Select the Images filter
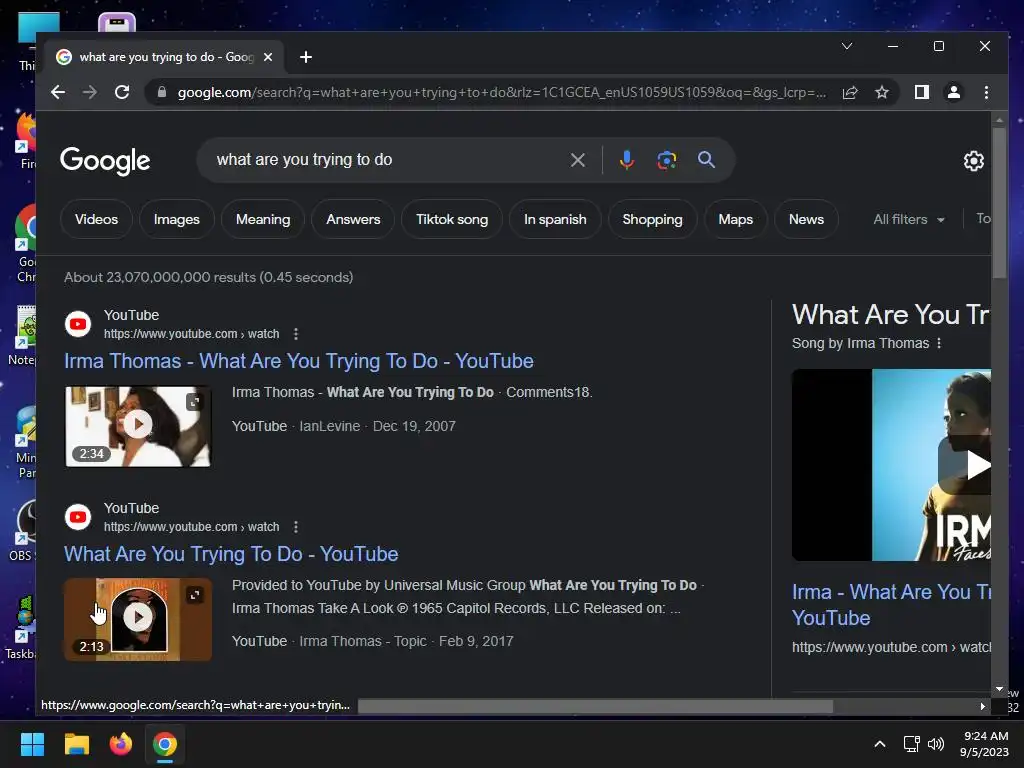Viewport: 1024px width, 768px height. pyautogui.click(x=176, y=219)
